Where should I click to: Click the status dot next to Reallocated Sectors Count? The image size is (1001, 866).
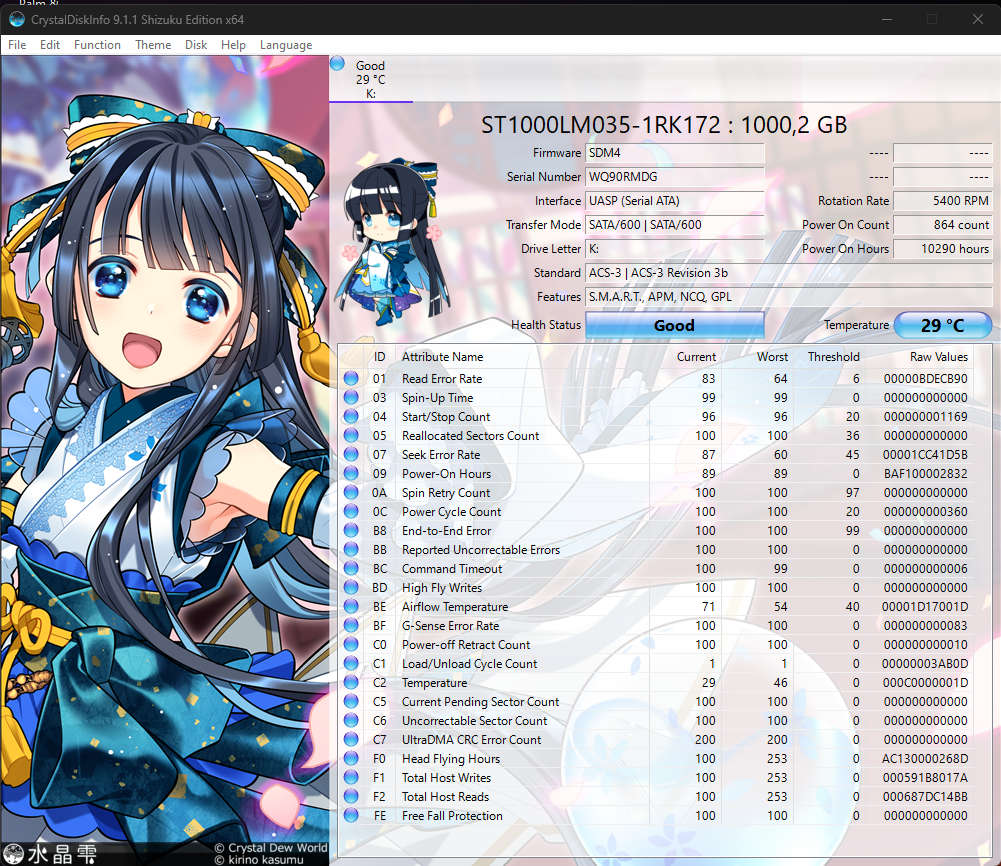350,436
